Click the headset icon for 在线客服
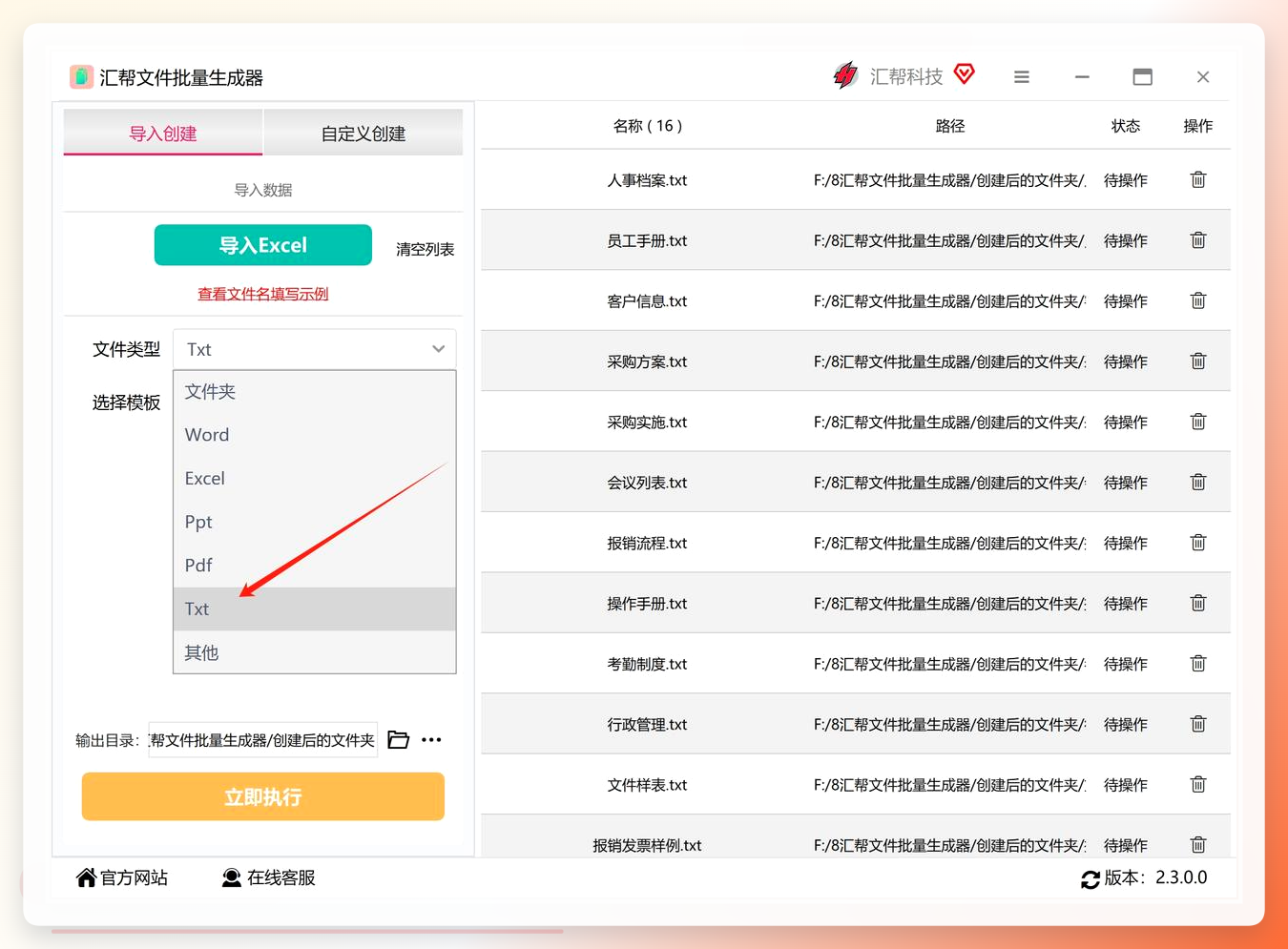This screenshot has height=949, width=1288. [231, 877]
